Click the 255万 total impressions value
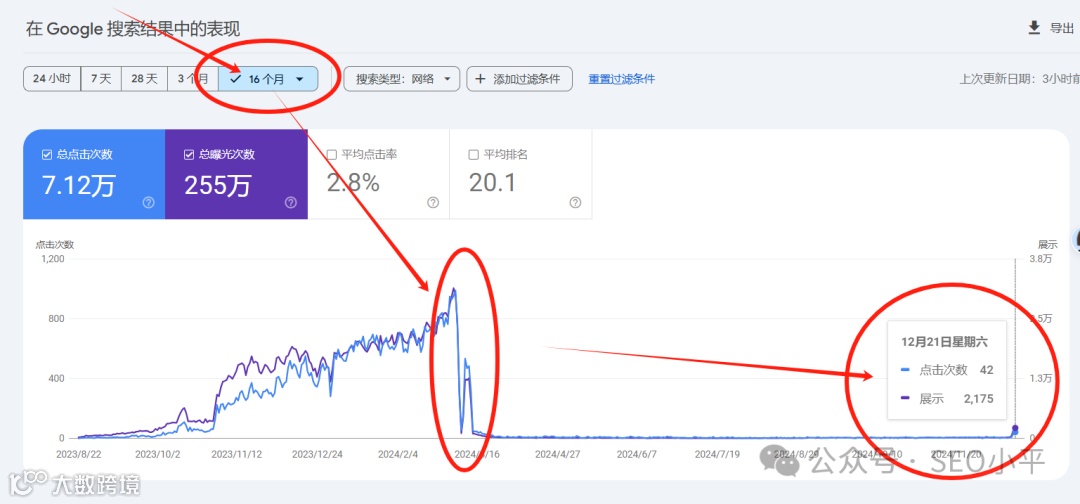Image resolution: width=1080 pixels, height=504 pixels. 218,185
